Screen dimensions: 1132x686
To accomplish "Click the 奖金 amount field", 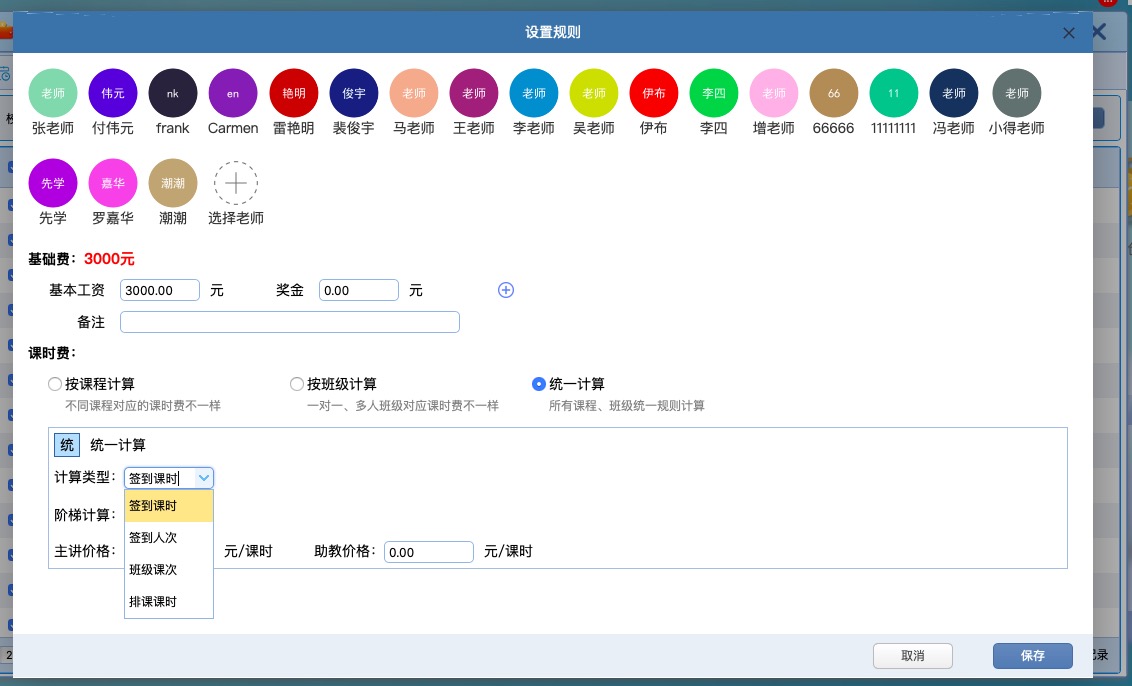I will click(x=359, y=290).
